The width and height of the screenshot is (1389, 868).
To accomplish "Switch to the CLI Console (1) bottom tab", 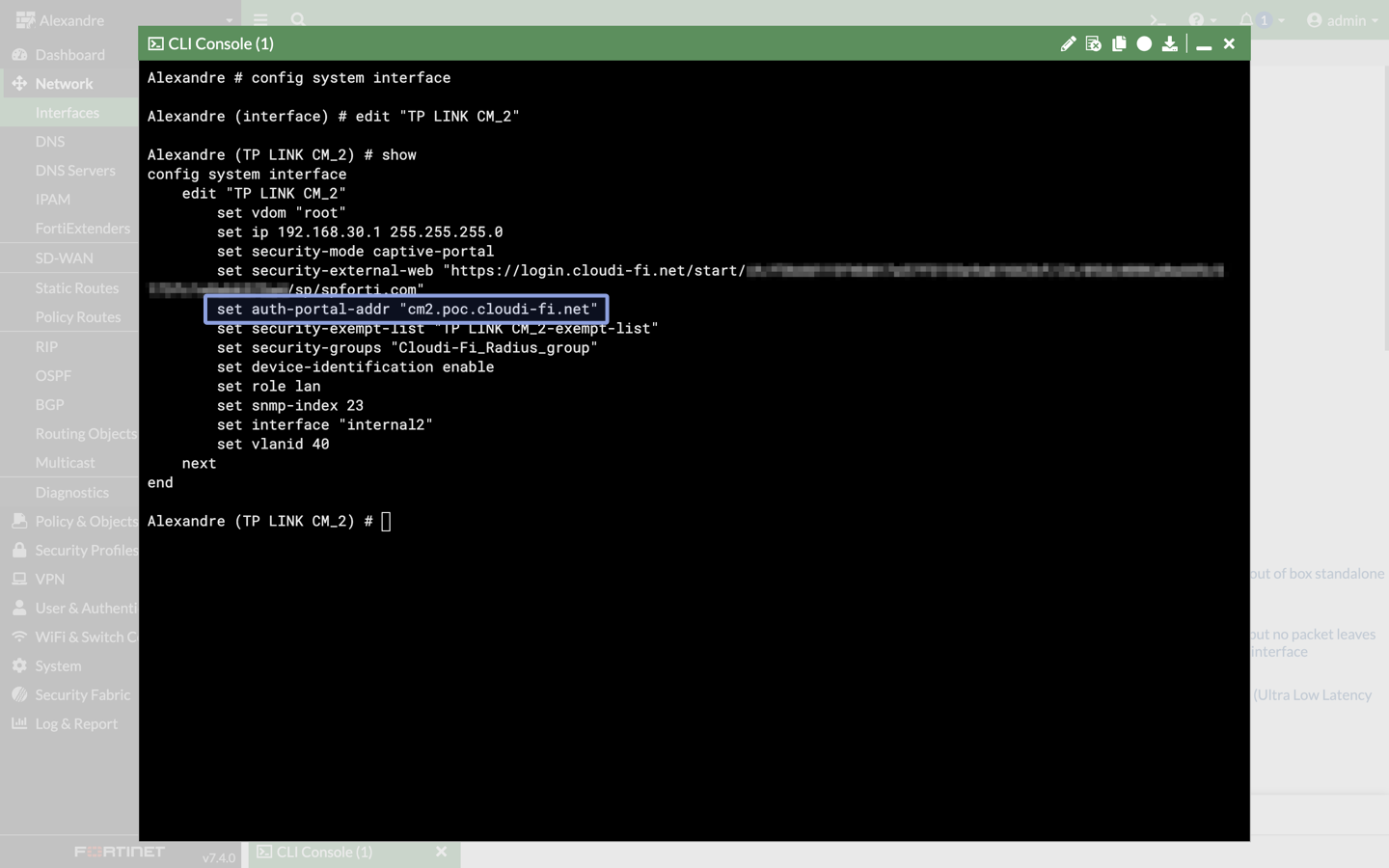I will 326,852.
